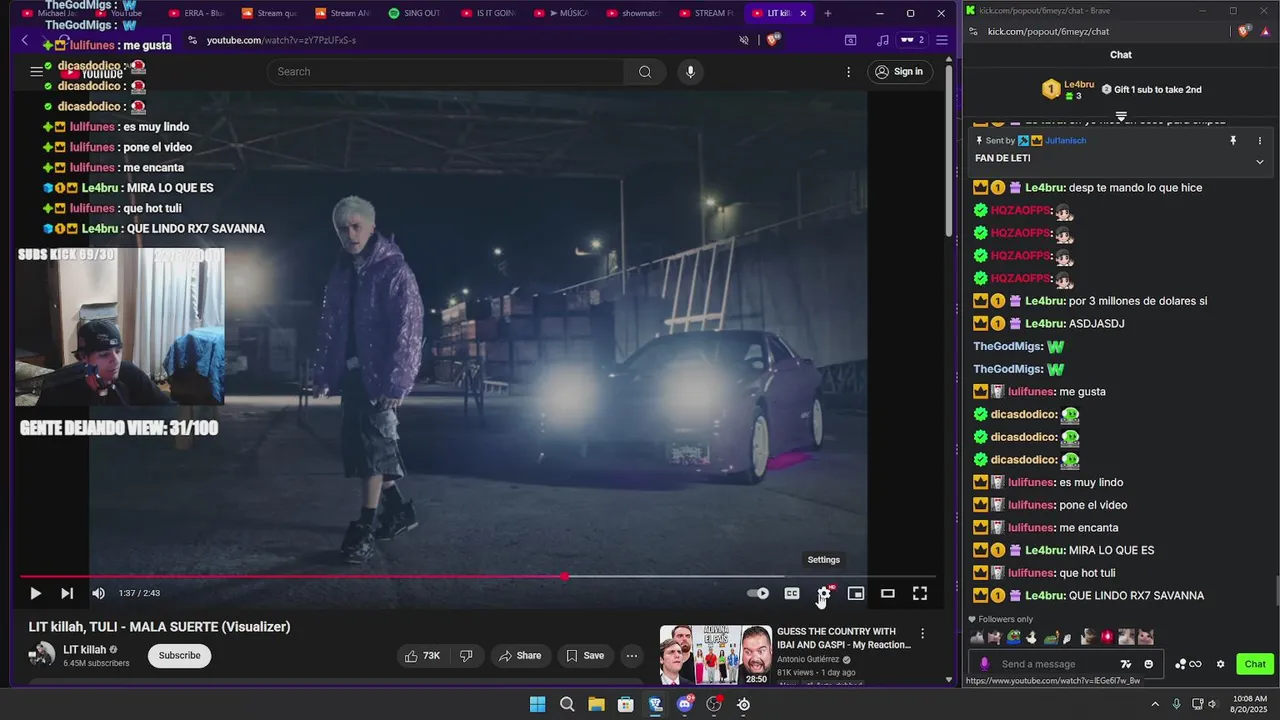Click Gift 1 sub to take 2nd
The image size is (1280, 720).
click(1152, 89)
